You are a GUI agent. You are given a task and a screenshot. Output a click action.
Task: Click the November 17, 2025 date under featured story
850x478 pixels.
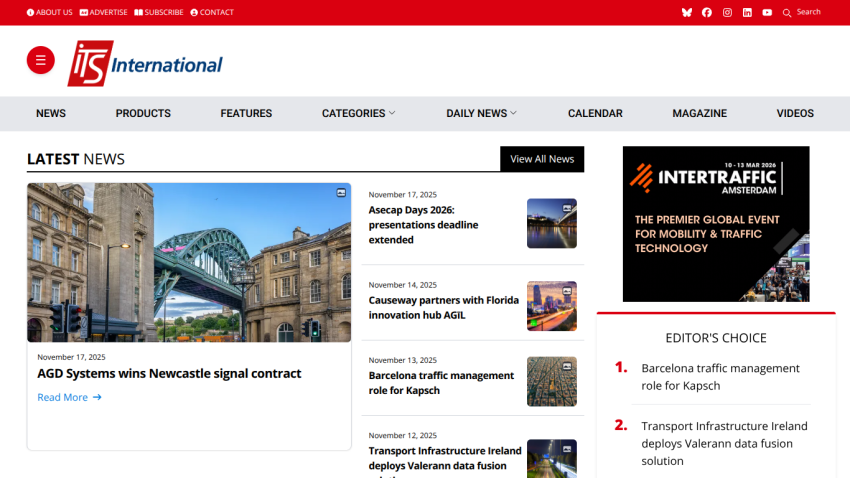pos(71,357)
